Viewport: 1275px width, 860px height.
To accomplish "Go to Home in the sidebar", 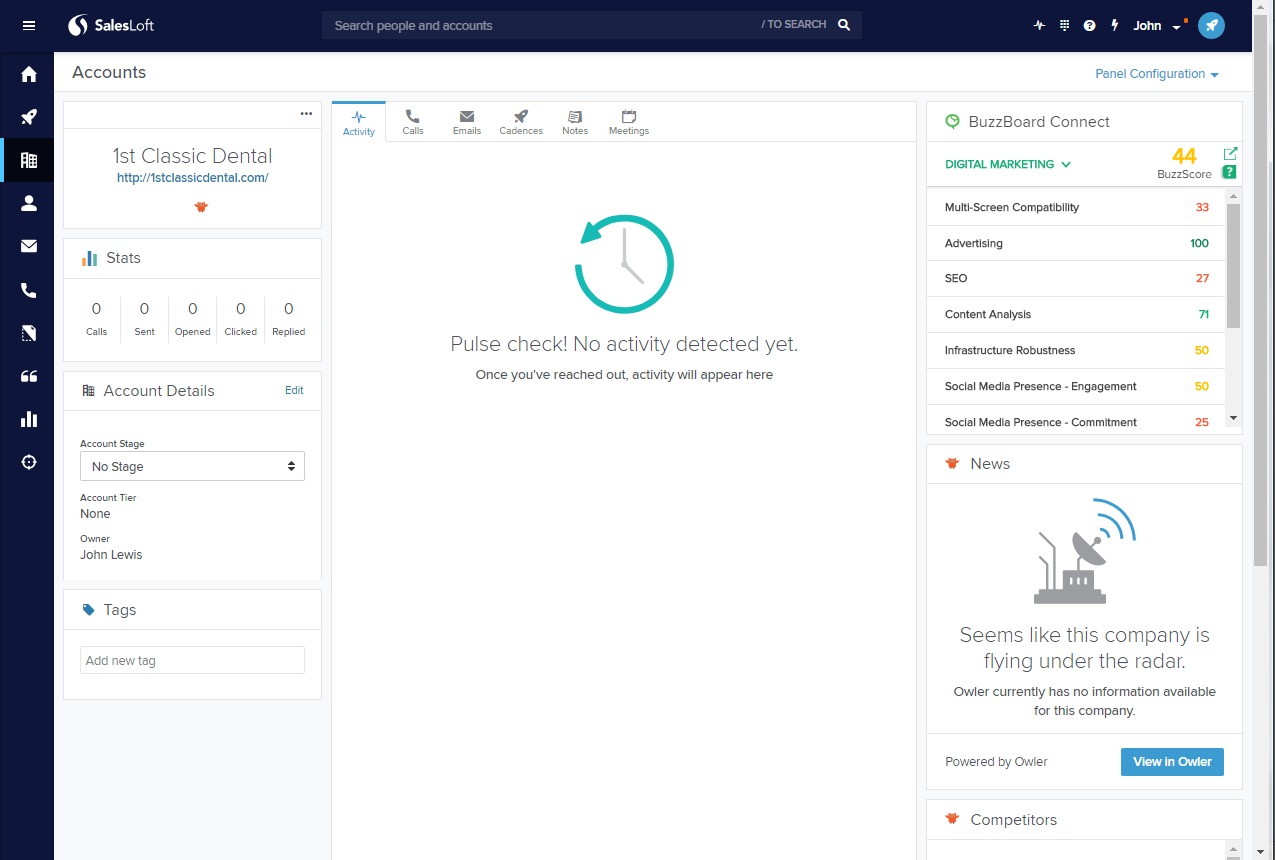I will pyautogui.click(x=29, y=74).
